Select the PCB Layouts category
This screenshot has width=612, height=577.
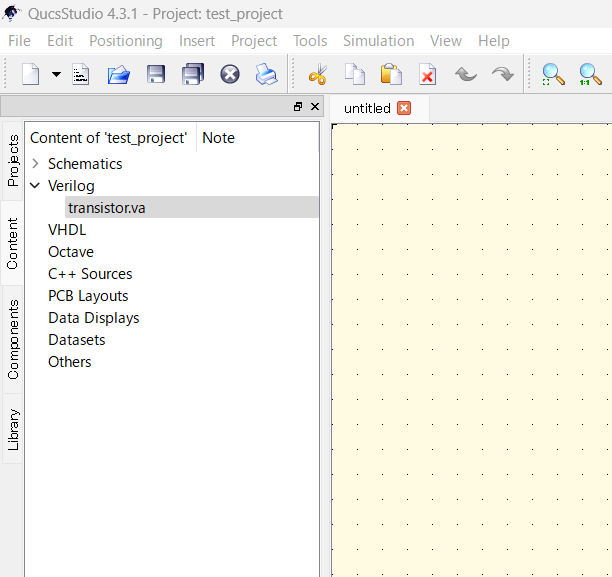88,296
